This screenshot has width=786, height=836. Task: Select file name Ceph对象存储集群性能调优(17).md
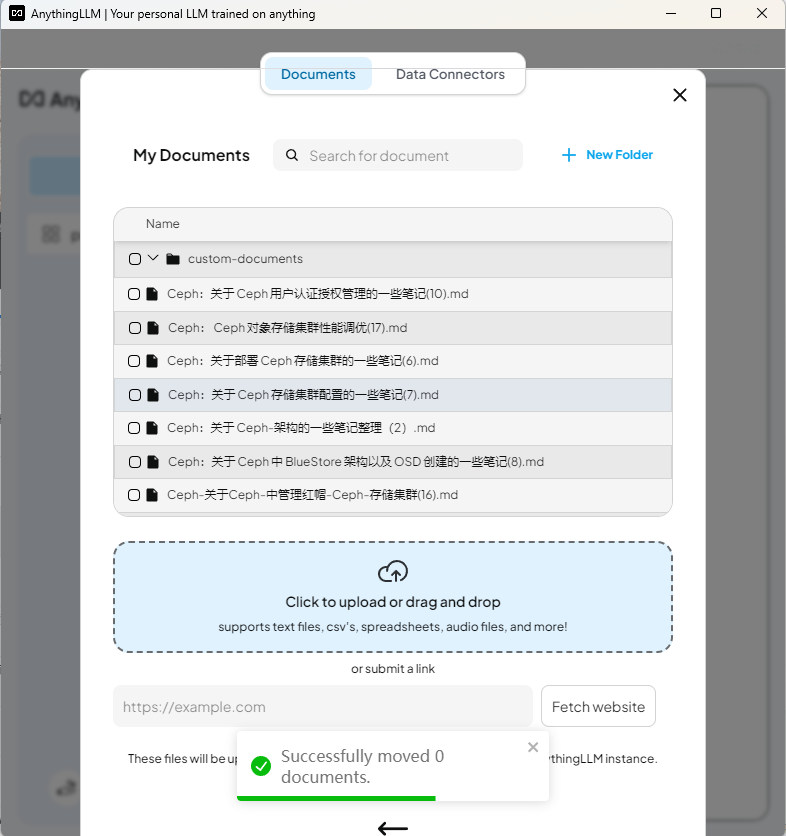tap(287, 327)
